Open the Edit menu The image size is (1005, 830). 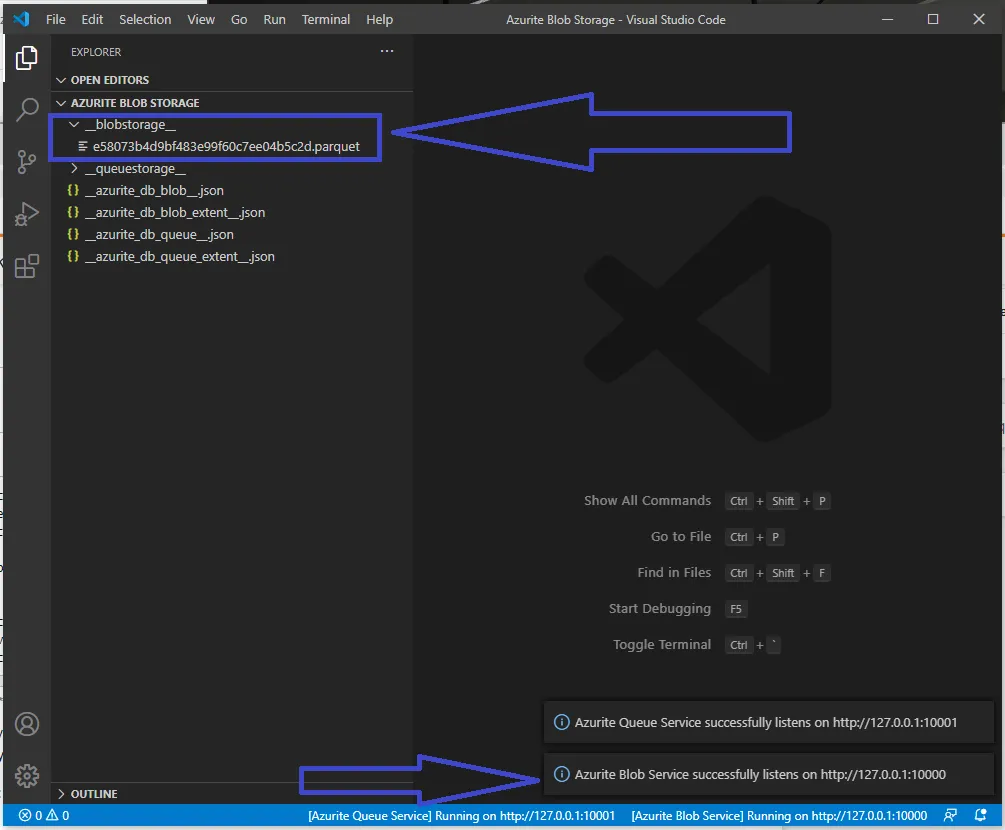(92, 20)
